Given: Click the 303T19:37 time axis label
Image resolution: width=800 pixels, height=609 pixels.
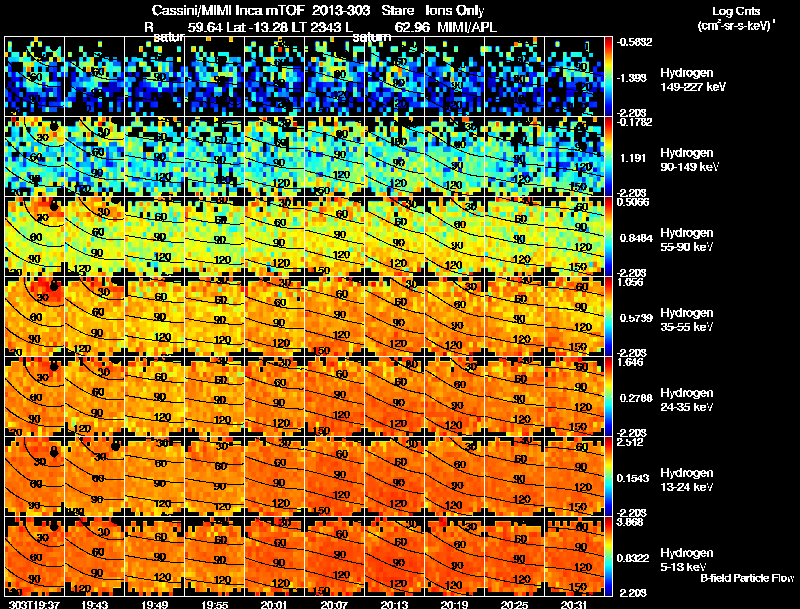Looking at the screenshot, I should tap(34, 604).
